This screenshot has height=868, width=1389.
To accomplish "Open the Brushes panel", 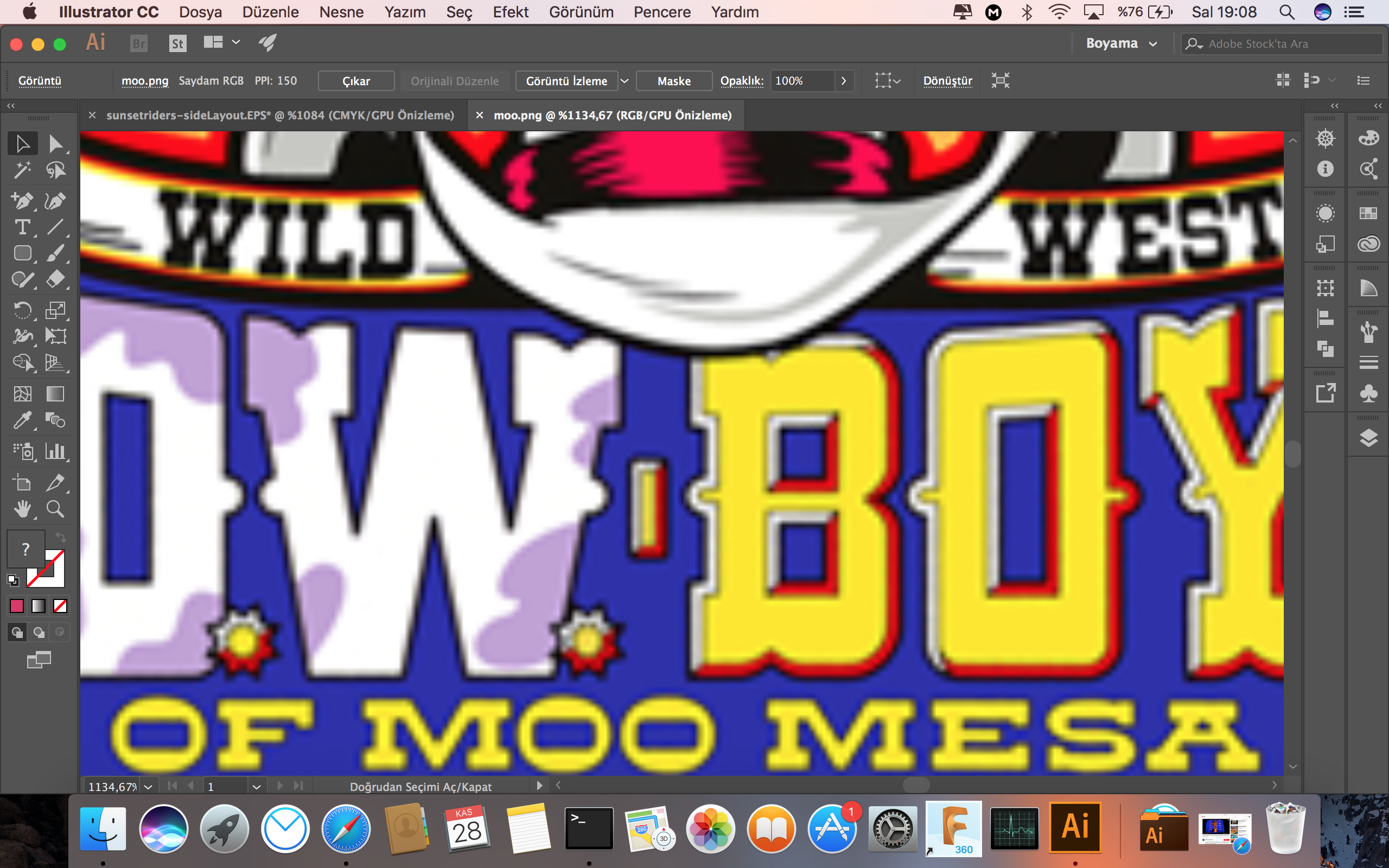I will (x=1368, y=333).
